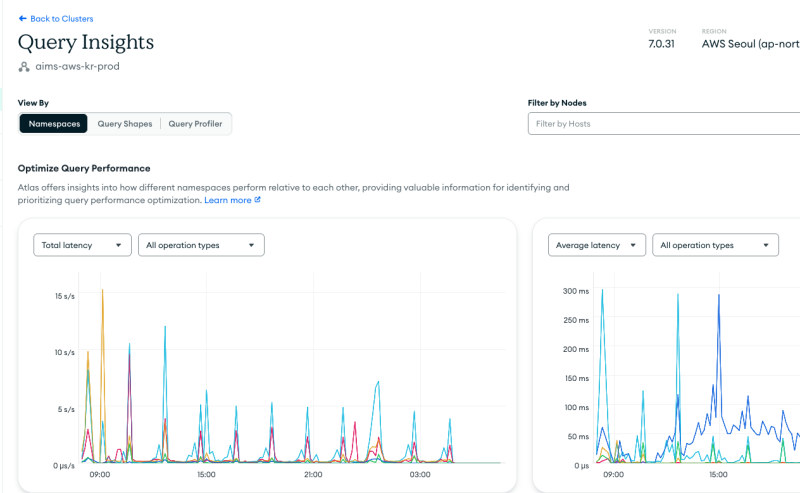Click the 09:00 label on the Total latency chart
Image resolution: width=800 pixels, height=493 pixels.
click(99, 475)
